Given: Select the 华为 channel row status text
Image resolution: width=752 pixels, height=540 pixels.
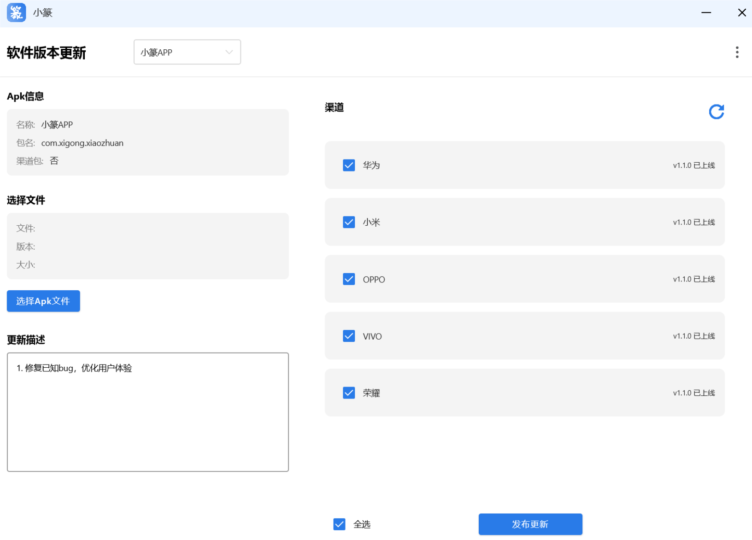Looking at the screenshot, I should click(693, 165).
